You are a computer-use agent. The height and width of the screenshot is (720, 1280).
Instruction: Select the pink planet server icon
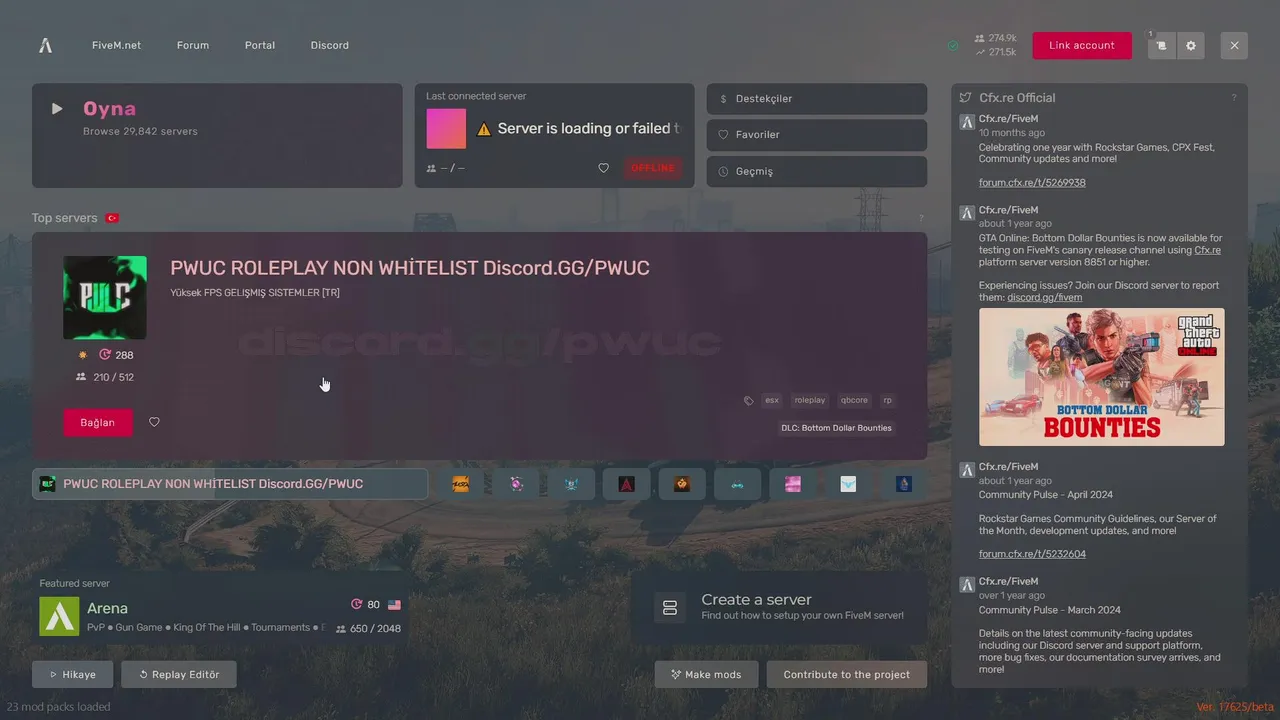[516, 484]
